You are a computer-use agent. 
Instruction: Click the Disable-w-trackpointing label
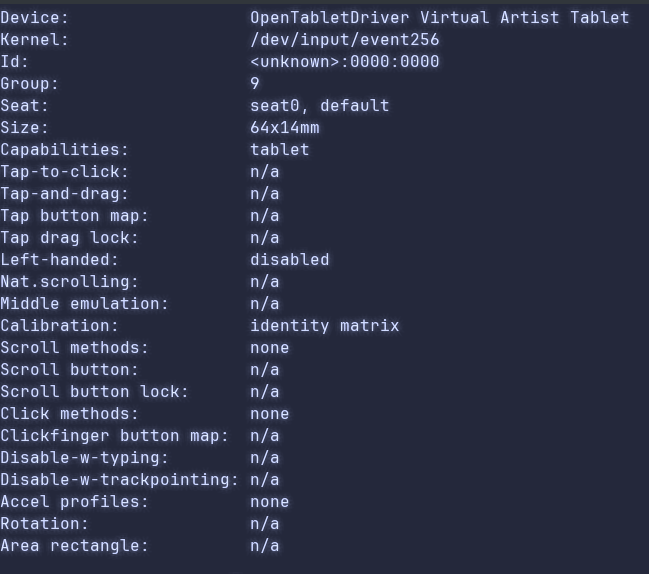click(120, 480)
